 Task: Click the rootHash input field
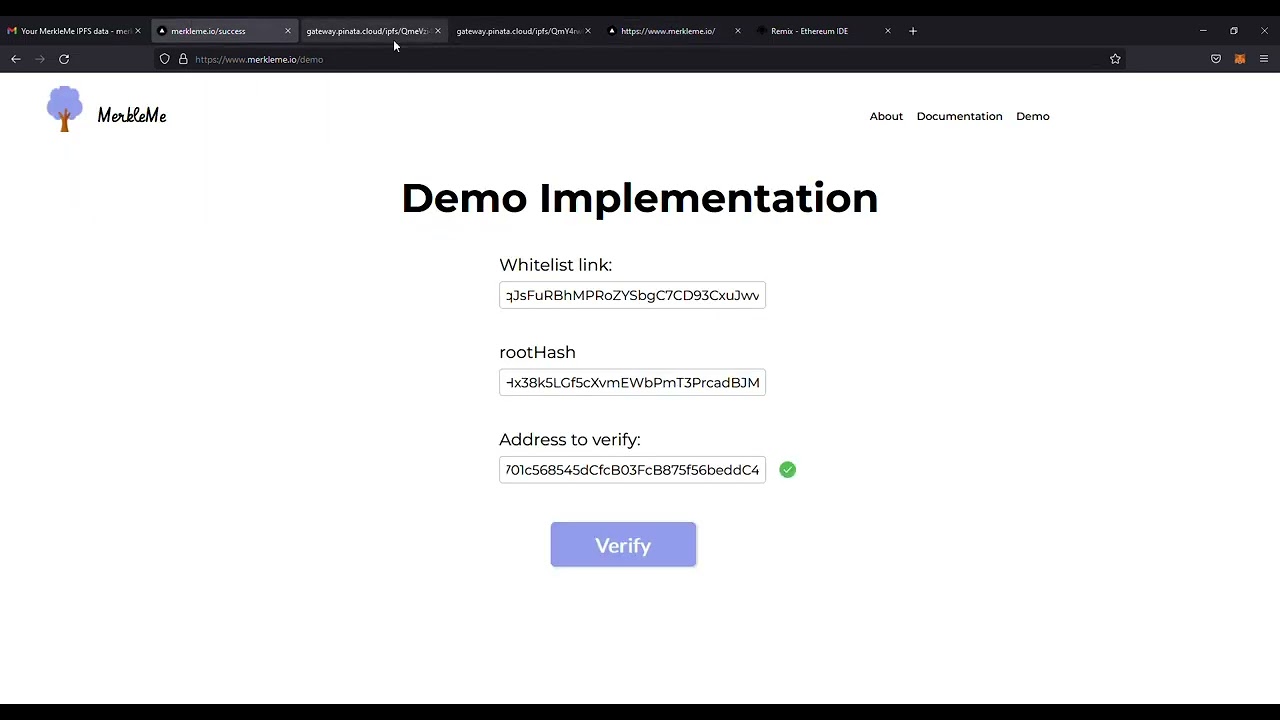coord(632,382)
